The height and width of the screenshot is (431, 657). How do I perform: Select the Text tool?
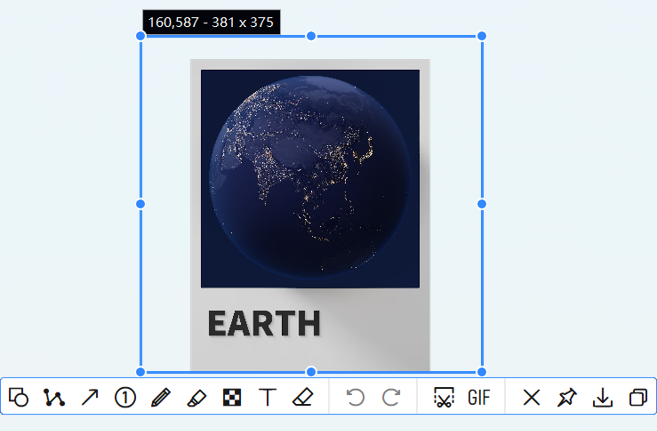[x=267, y=397]
